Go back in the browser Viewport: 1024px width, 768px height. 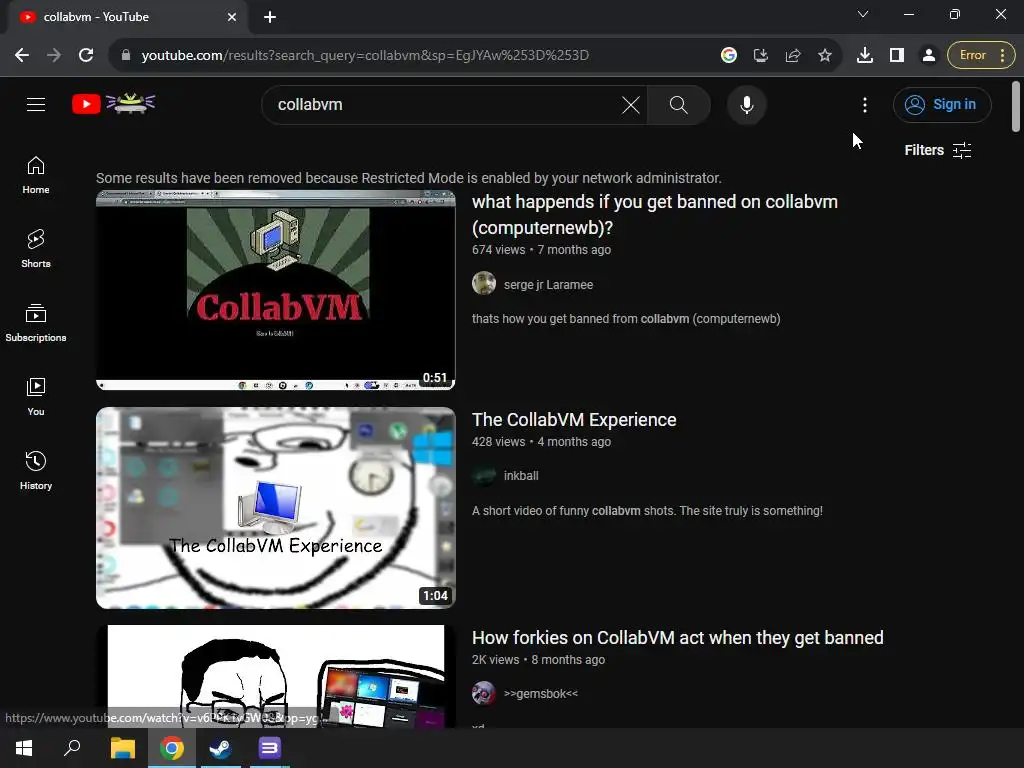tap(22, 55)
